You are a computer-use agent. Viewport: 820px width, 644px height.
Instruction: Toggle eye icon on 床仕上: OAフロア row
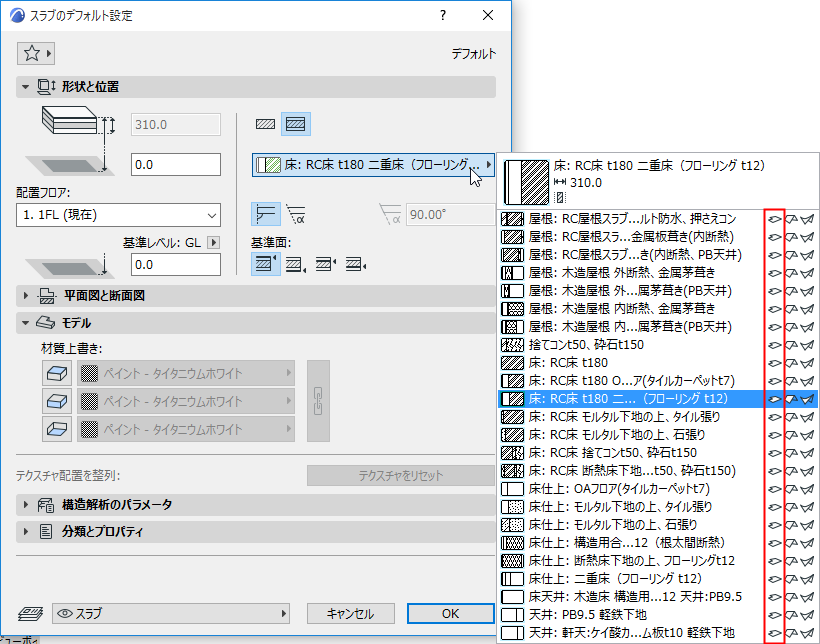(775, 489)
